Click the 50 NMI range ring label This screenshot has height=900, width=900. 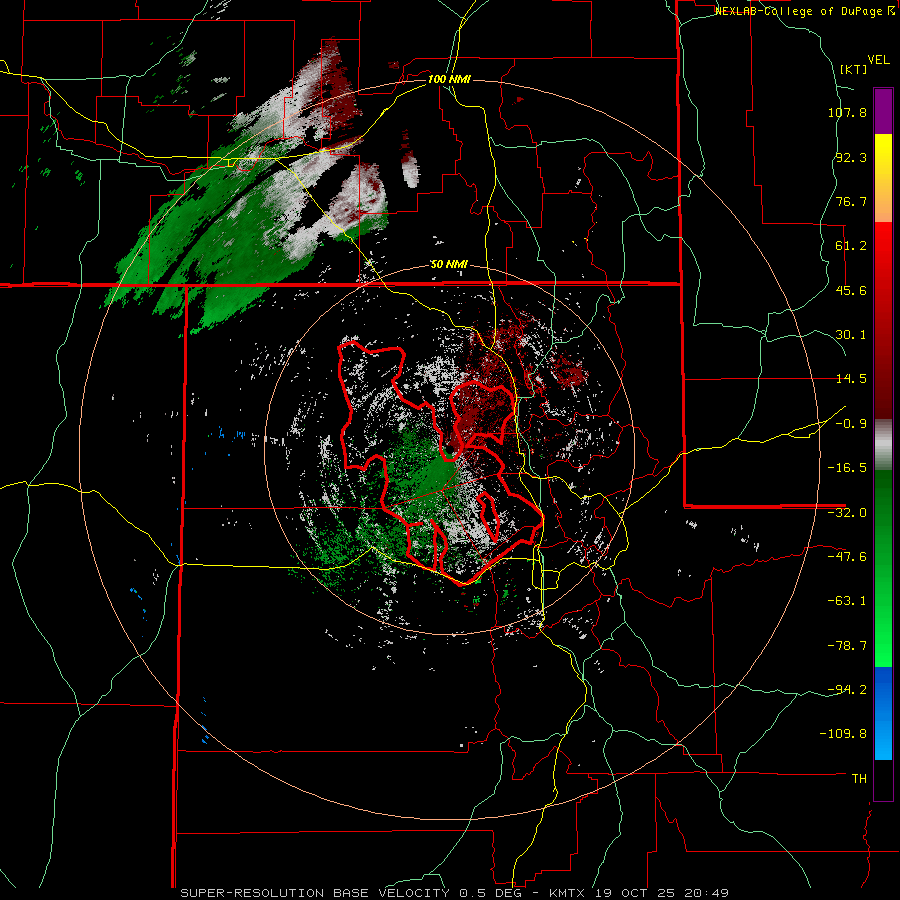coord(449,265)
